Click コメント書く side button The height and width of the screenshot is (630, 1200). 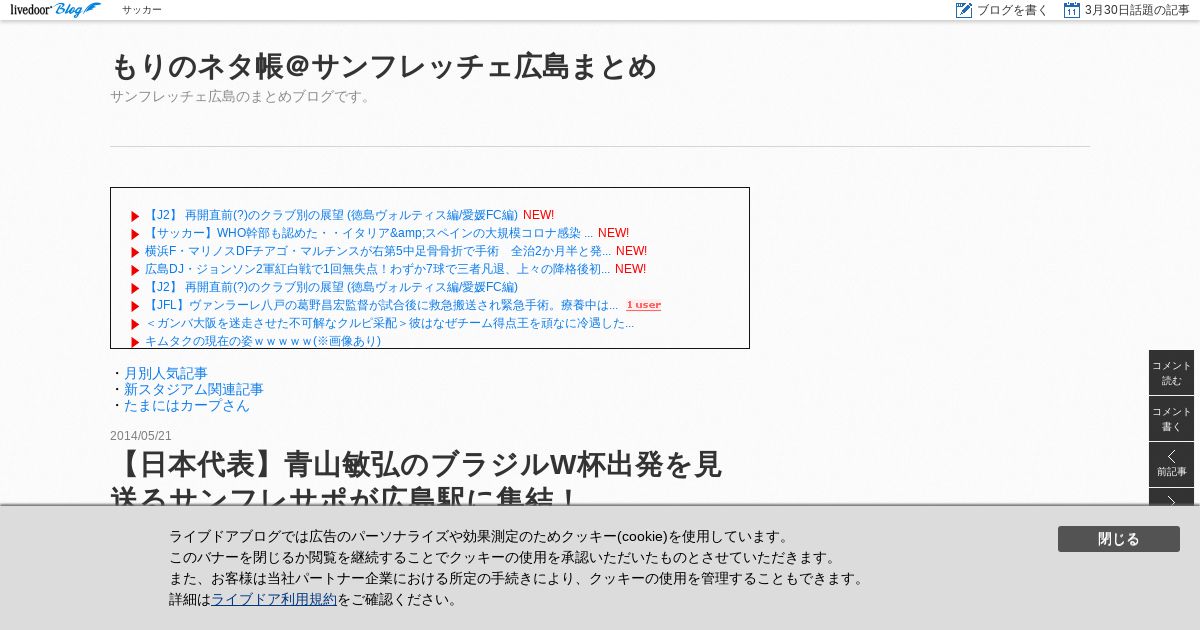pyautogui.click(x=1171, y=418)
